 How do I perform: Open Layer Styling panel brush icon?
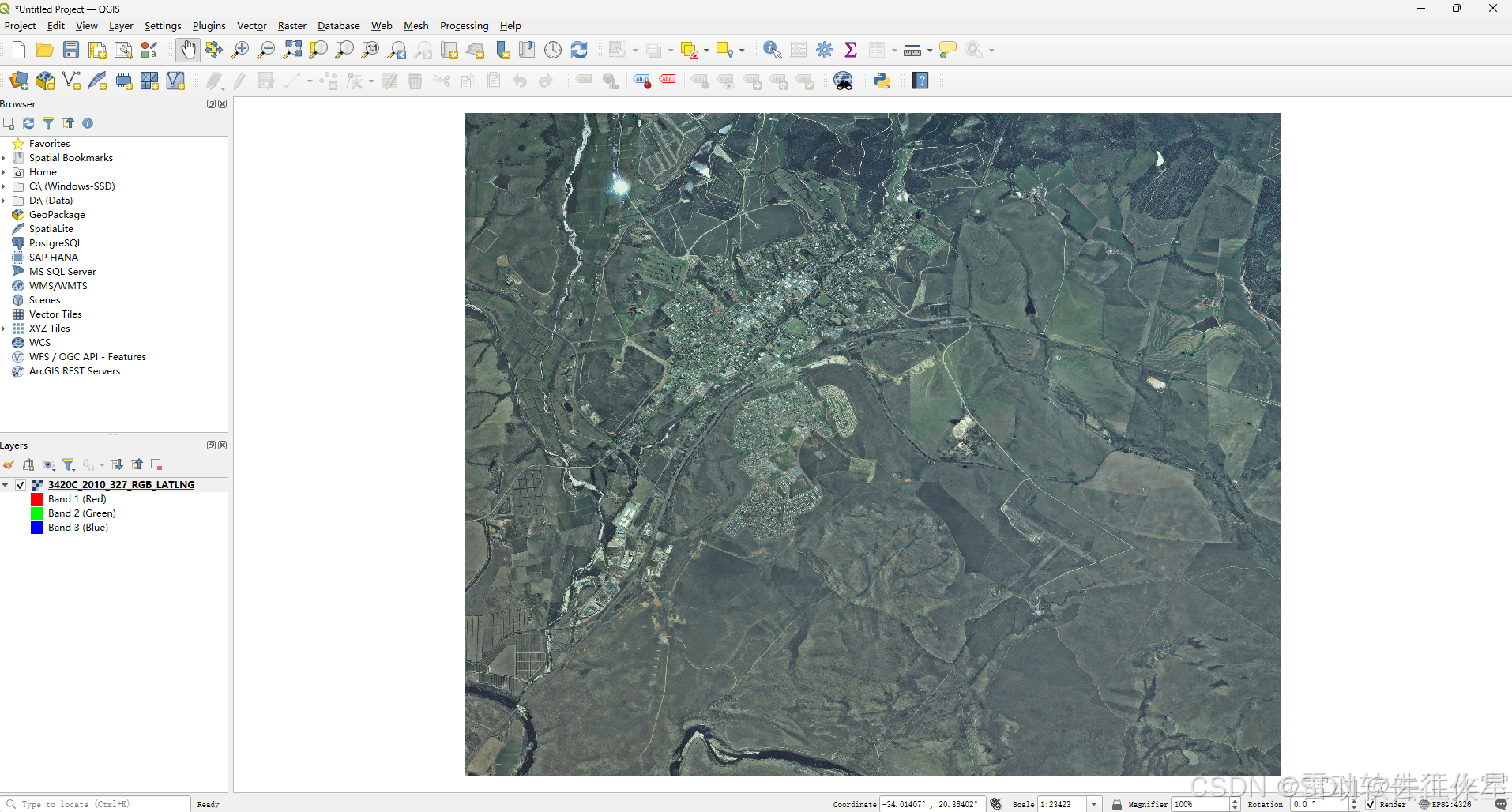[x=9, y=464]
